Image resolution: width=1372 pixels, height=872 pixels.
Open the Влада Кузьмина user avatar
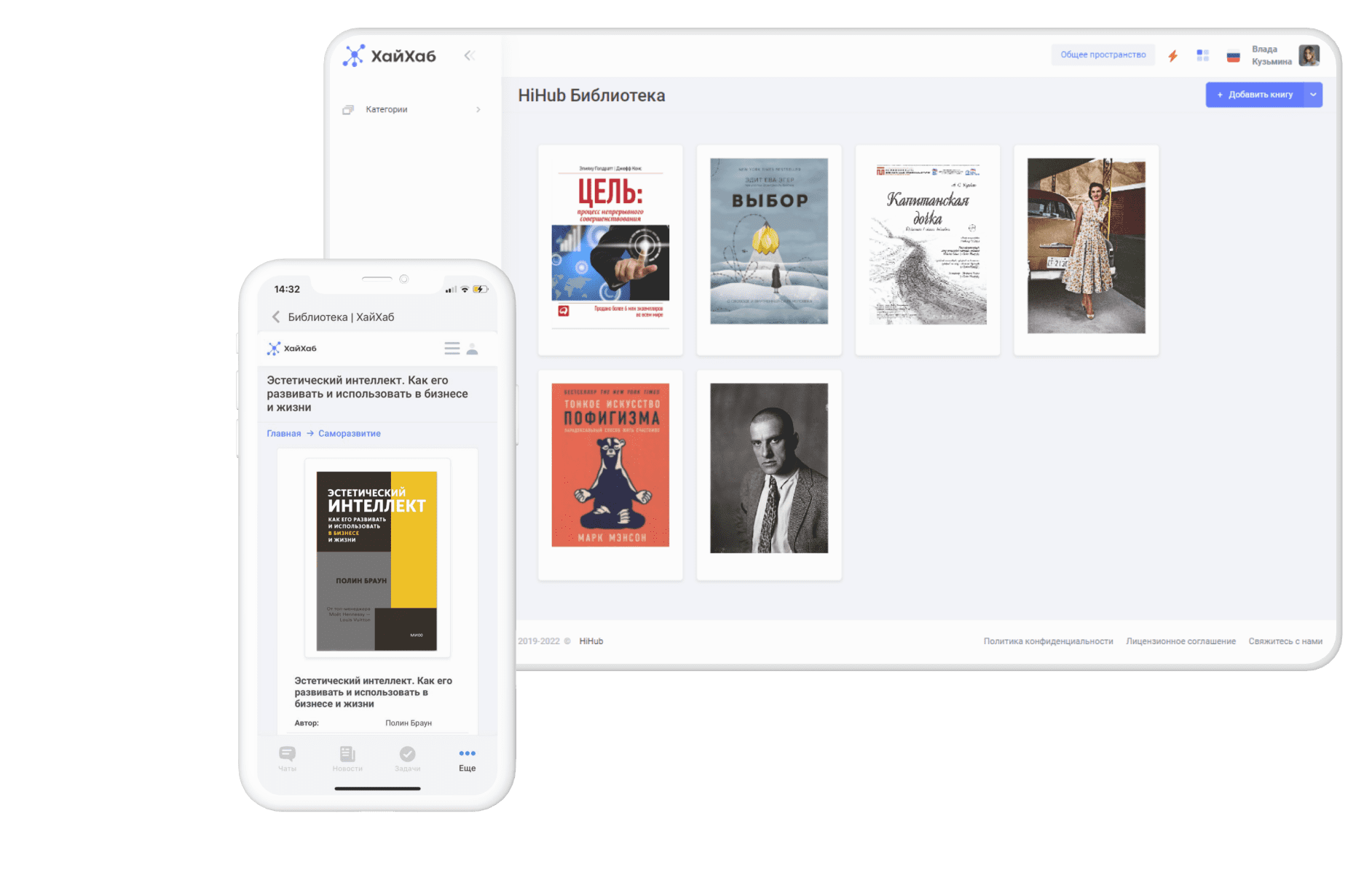(x=1309, y=55)
